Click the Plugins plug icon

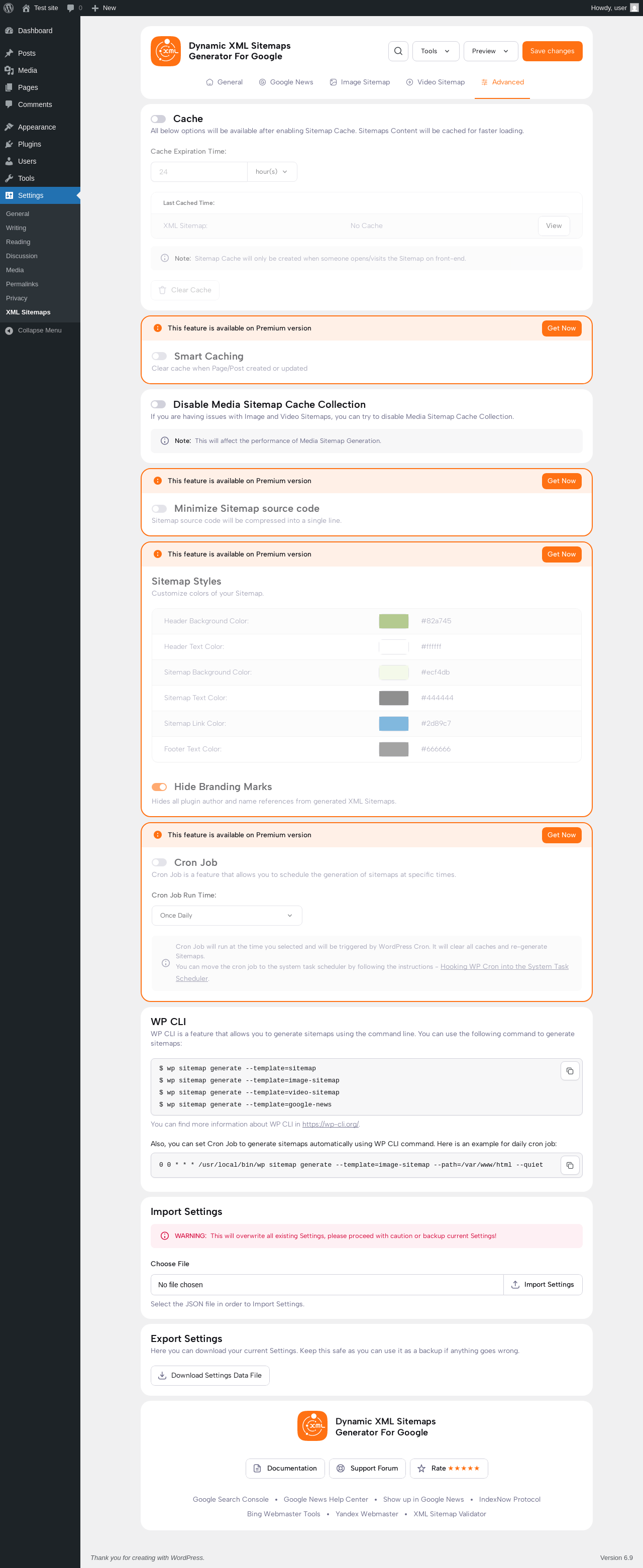coord(9,144)
